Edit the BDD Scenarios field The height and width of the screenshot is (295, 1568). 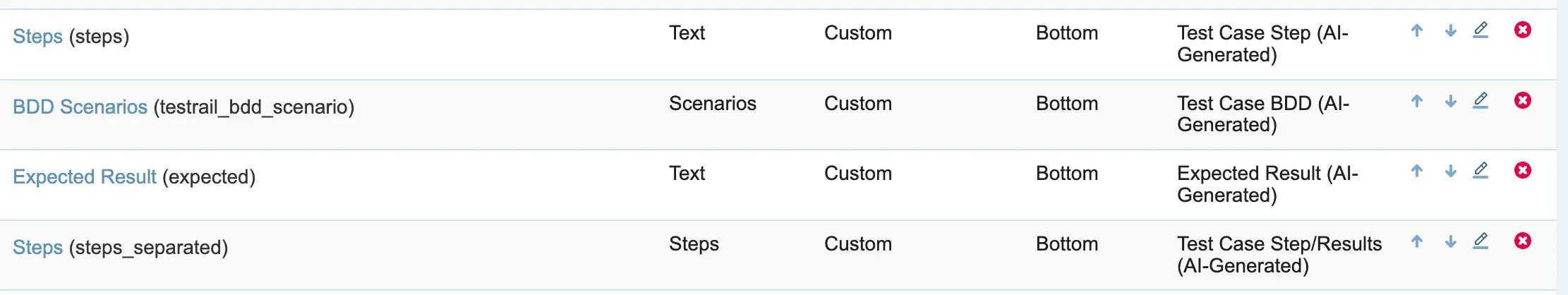1480,101
